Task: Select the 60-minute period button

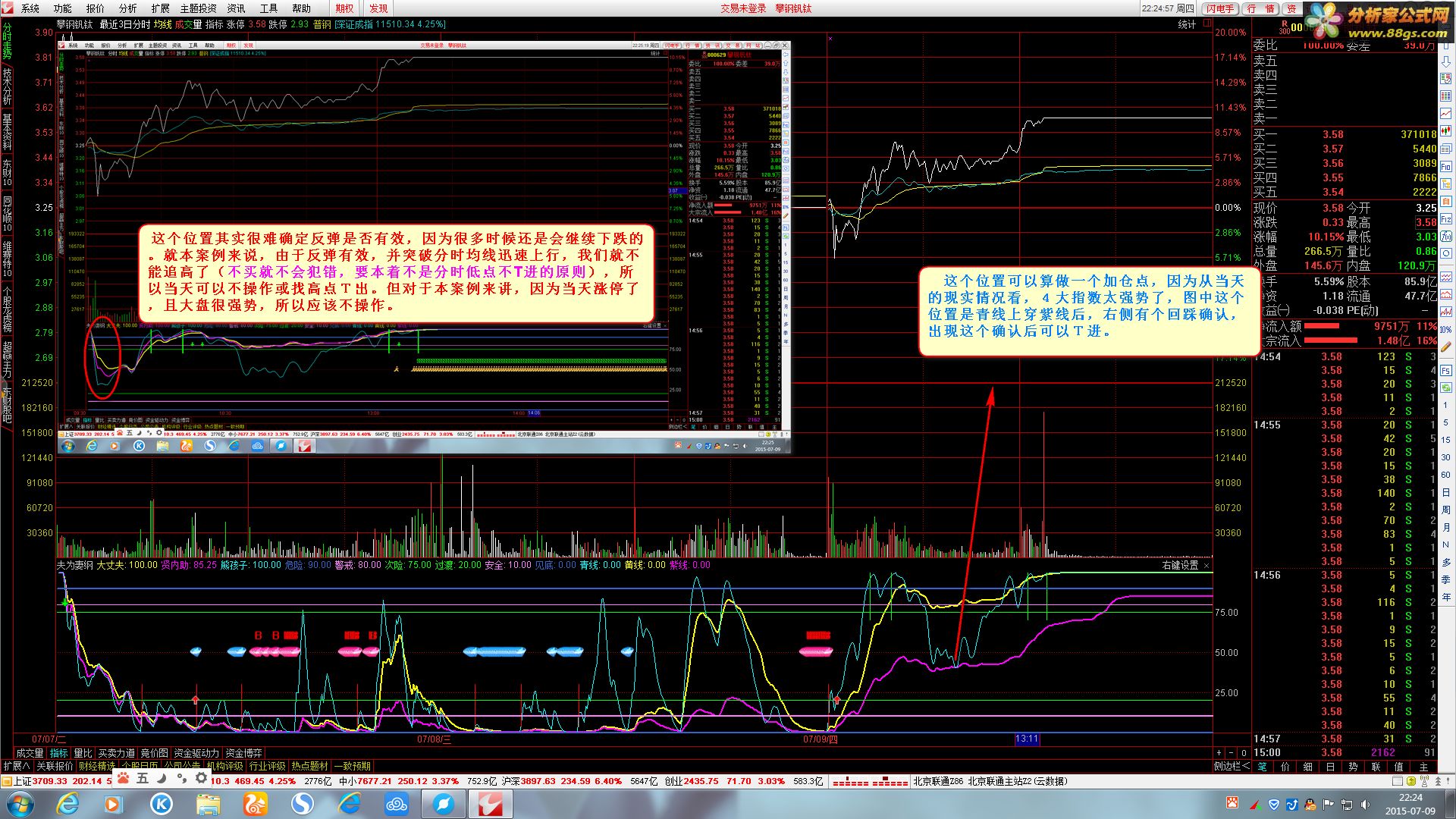Action: pyautogui.click(x=1446, y=475)
